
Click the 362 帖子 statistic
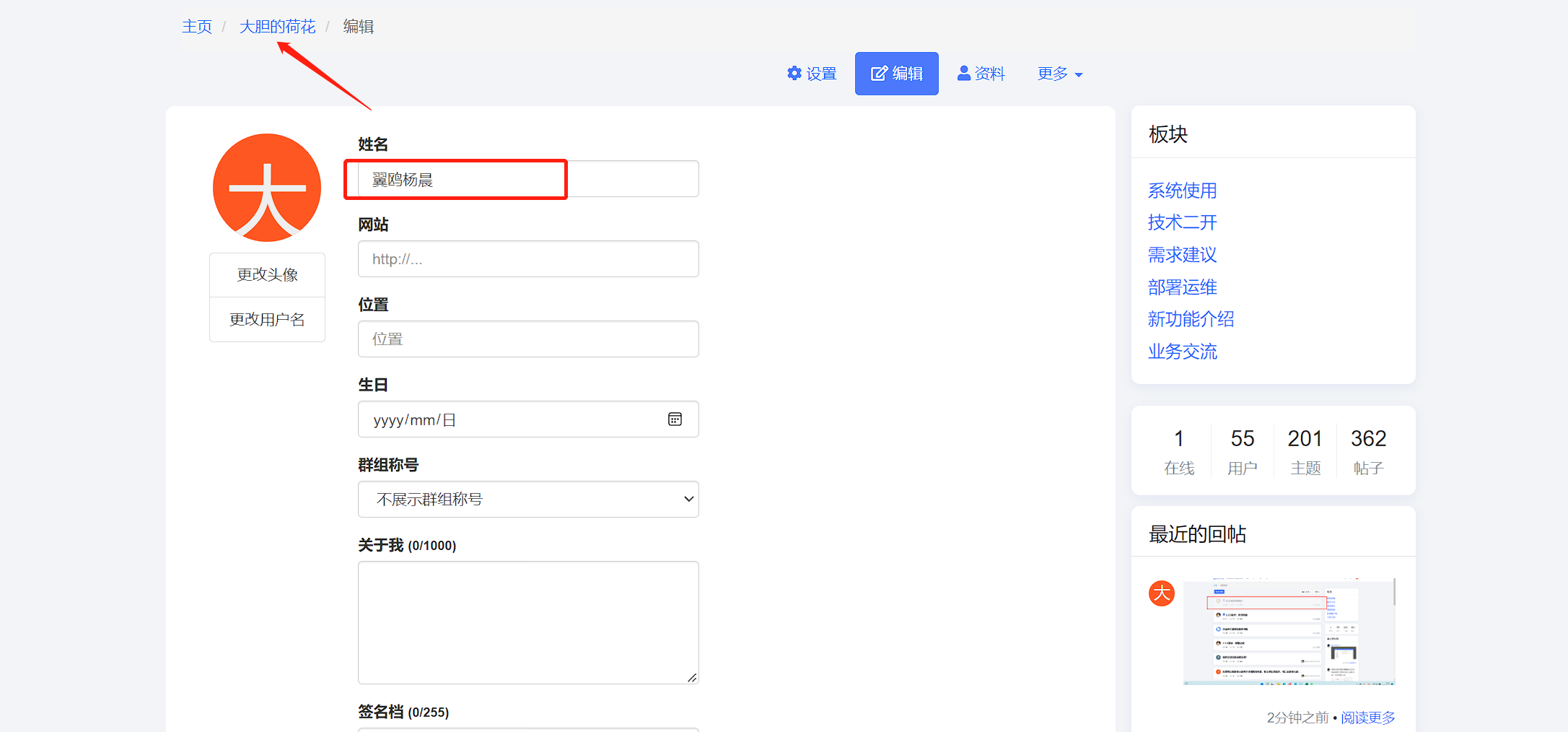click(1368, 451)
